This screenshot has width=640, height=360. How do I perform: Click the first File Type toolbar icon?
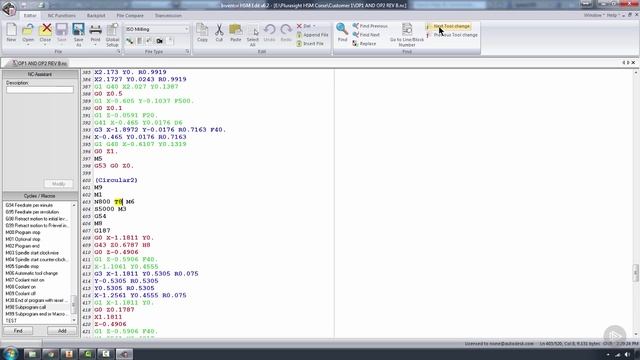(129, 41)
